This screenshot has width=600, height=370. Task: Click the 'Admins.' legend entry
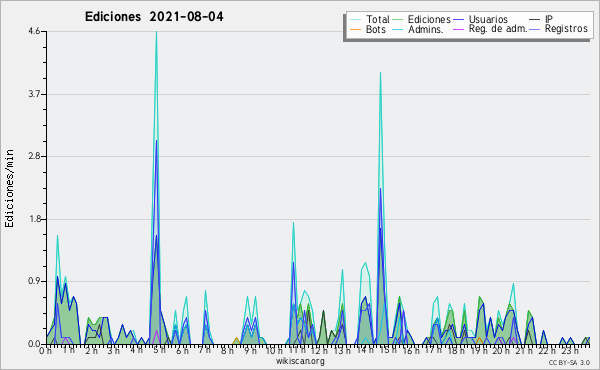point(426,29)
